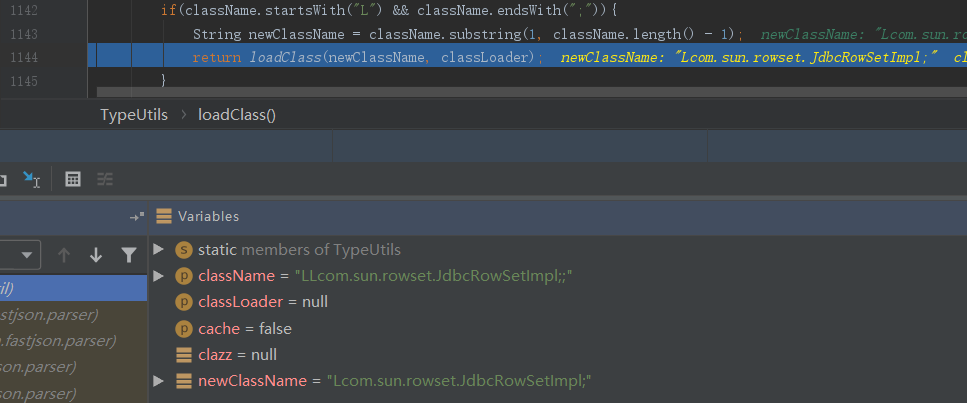967x403 pixels.
Task: Select the highlighted top stack frame
Action: (x=70, y=289)
